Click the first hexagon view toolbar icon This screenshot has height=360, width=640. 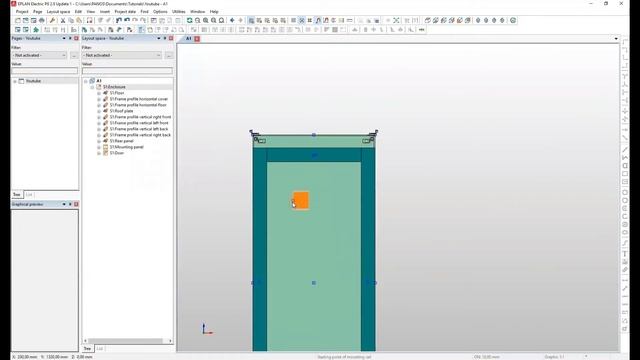pyautogui.click(x=478, y=20)
